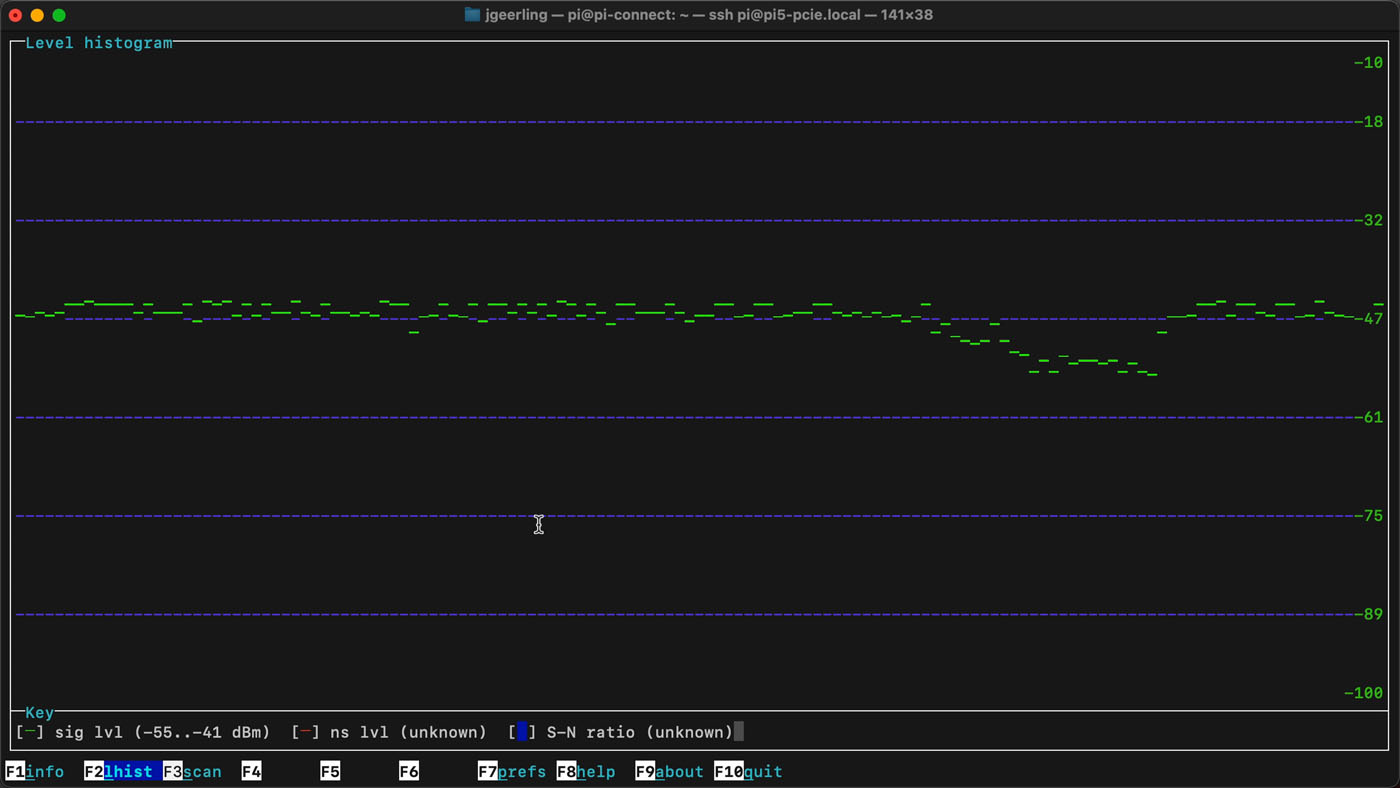Click the unassigned F5 key slot
Viewport: 1400px width, 788px height.
tap(330, 771)
